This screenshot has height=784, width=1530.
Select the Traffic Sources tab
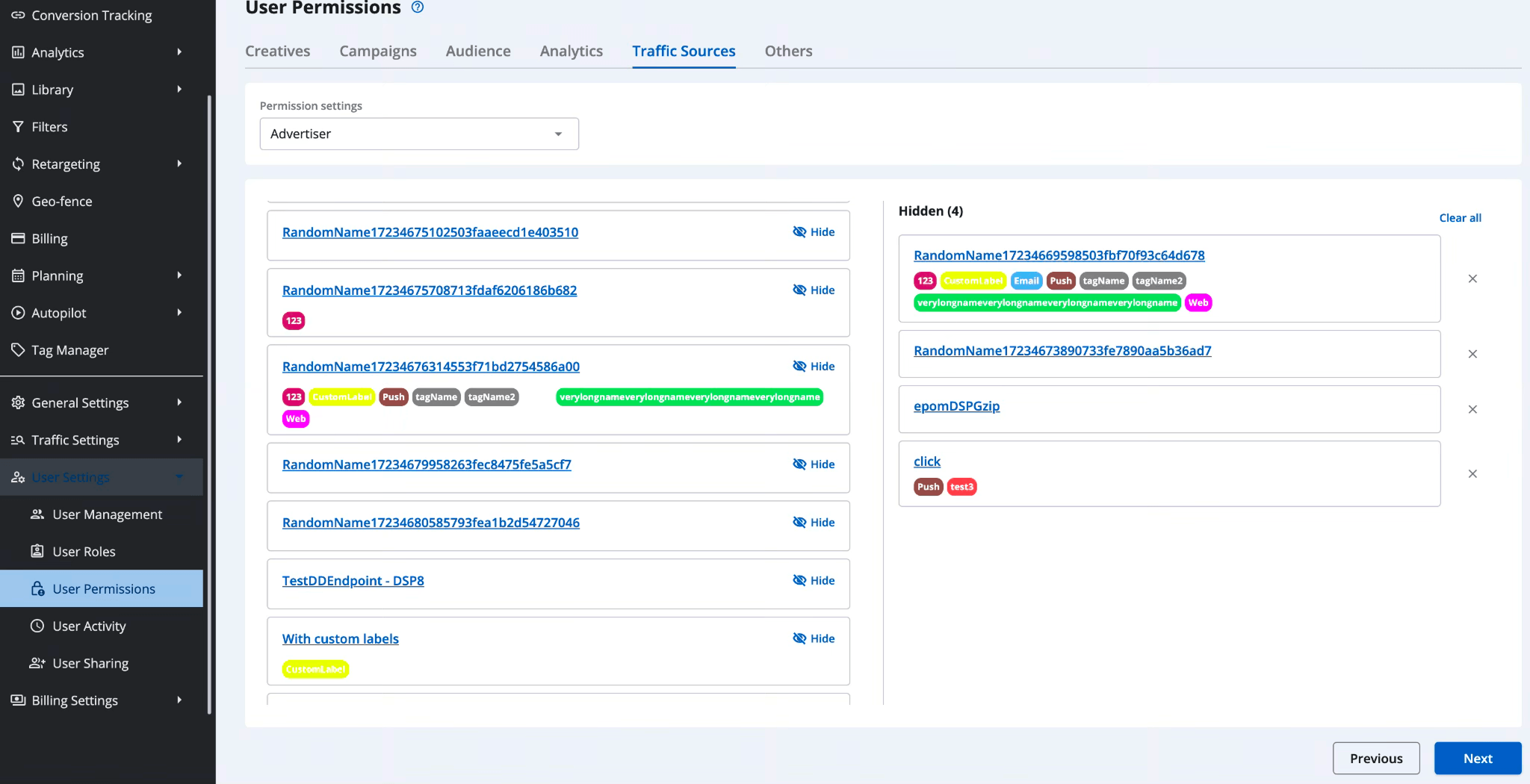684,51
